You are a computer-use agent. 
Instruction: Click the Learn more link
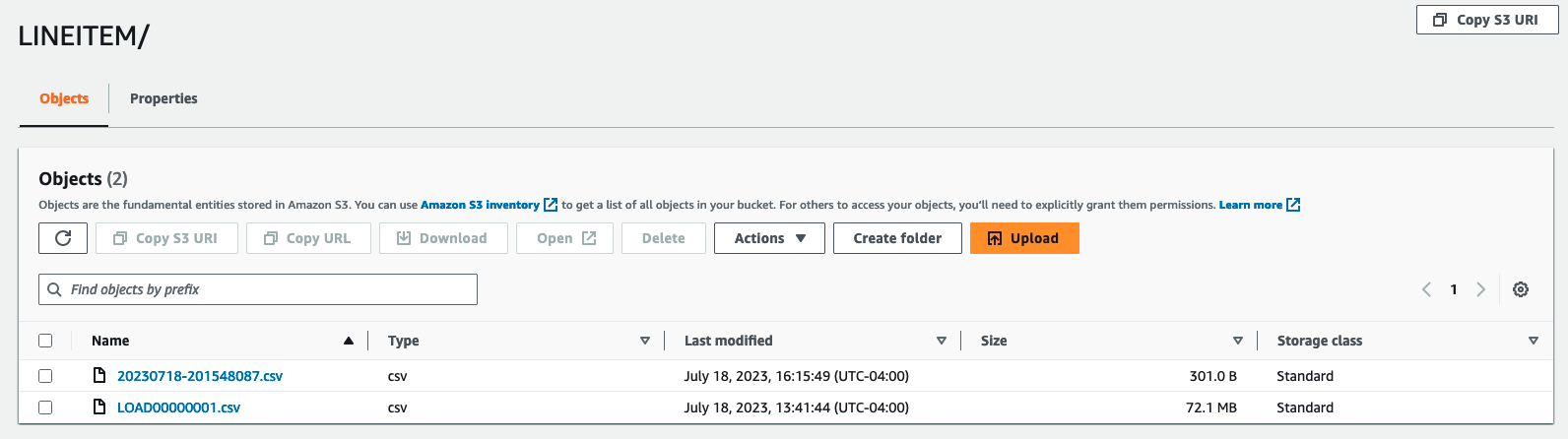tap(1250, 205)
